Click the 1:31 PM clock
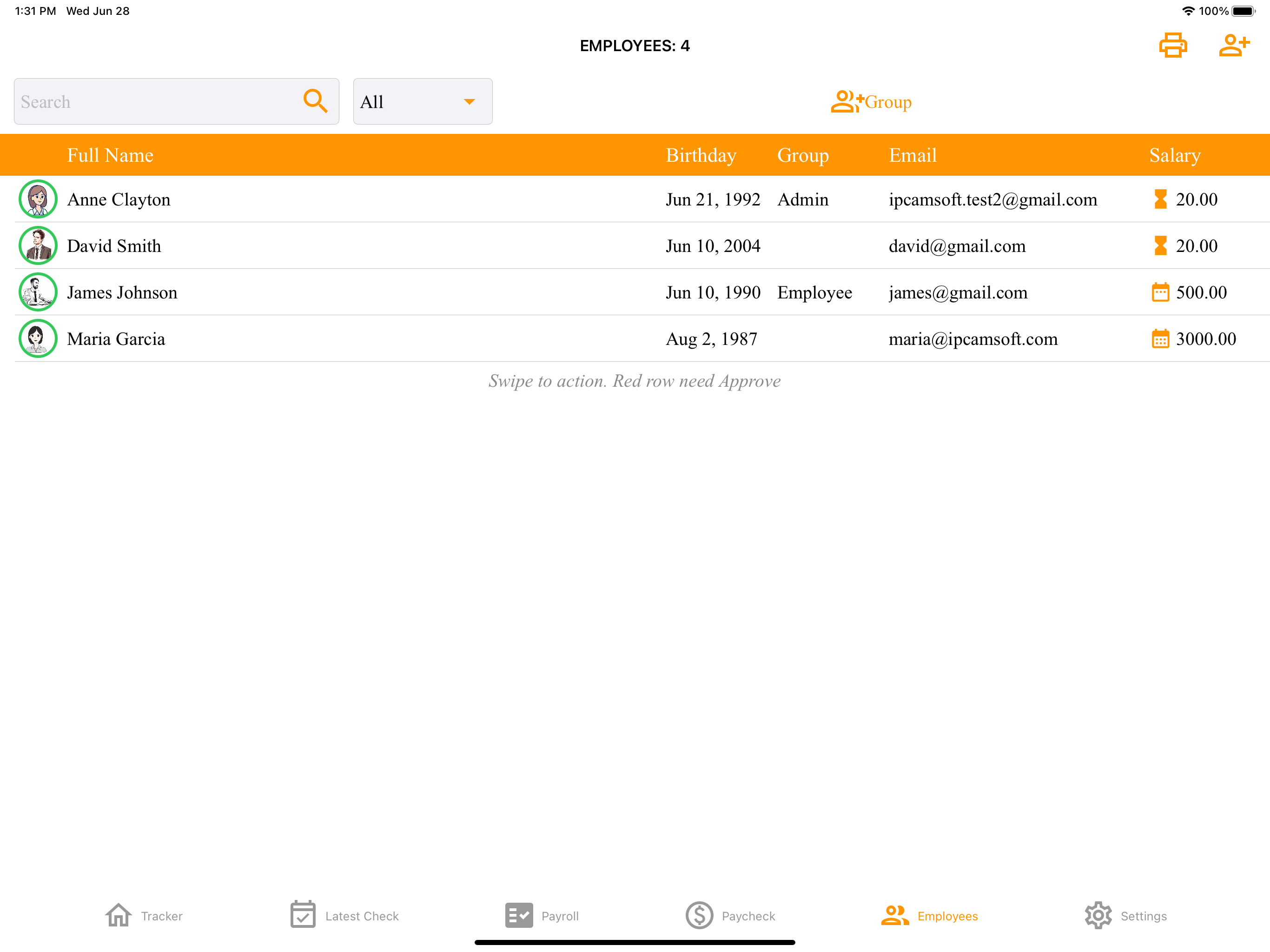 point(36,11)
